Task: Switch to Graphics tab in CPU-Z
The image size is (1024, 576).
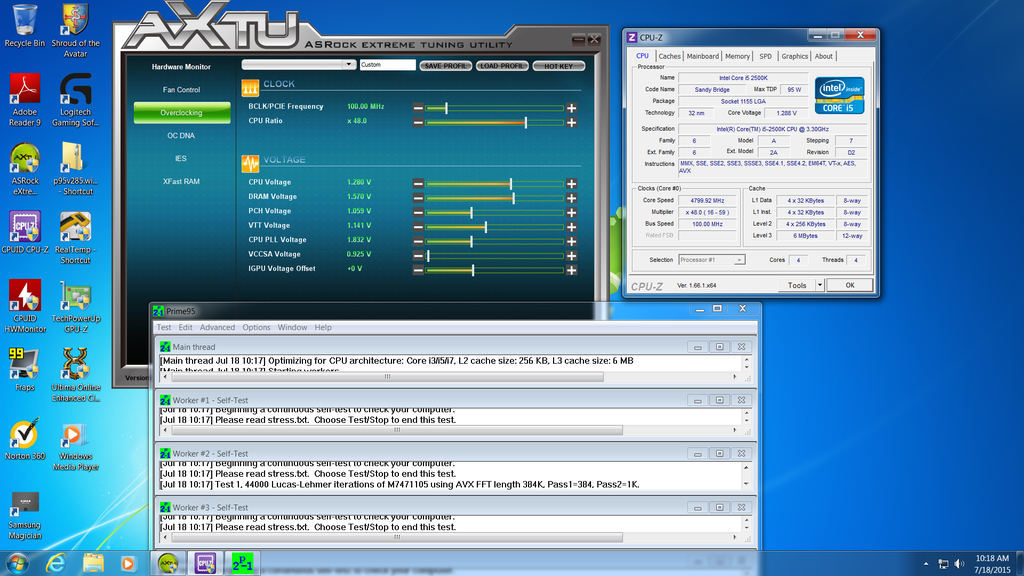Action: pyautogui.click(x=795, y=57)
